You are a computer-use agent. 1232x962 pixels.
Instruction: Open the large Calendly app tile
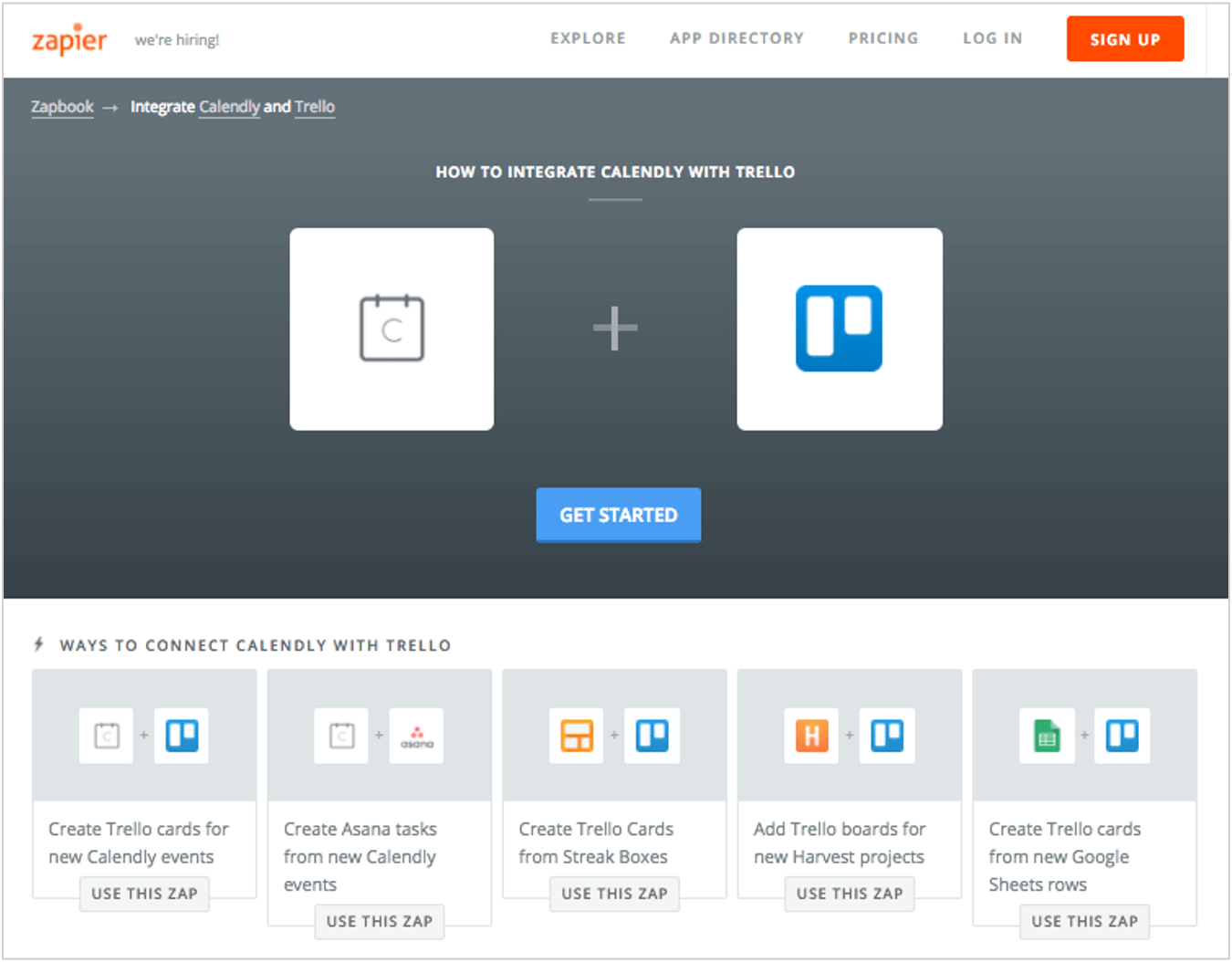coord(392,329)
